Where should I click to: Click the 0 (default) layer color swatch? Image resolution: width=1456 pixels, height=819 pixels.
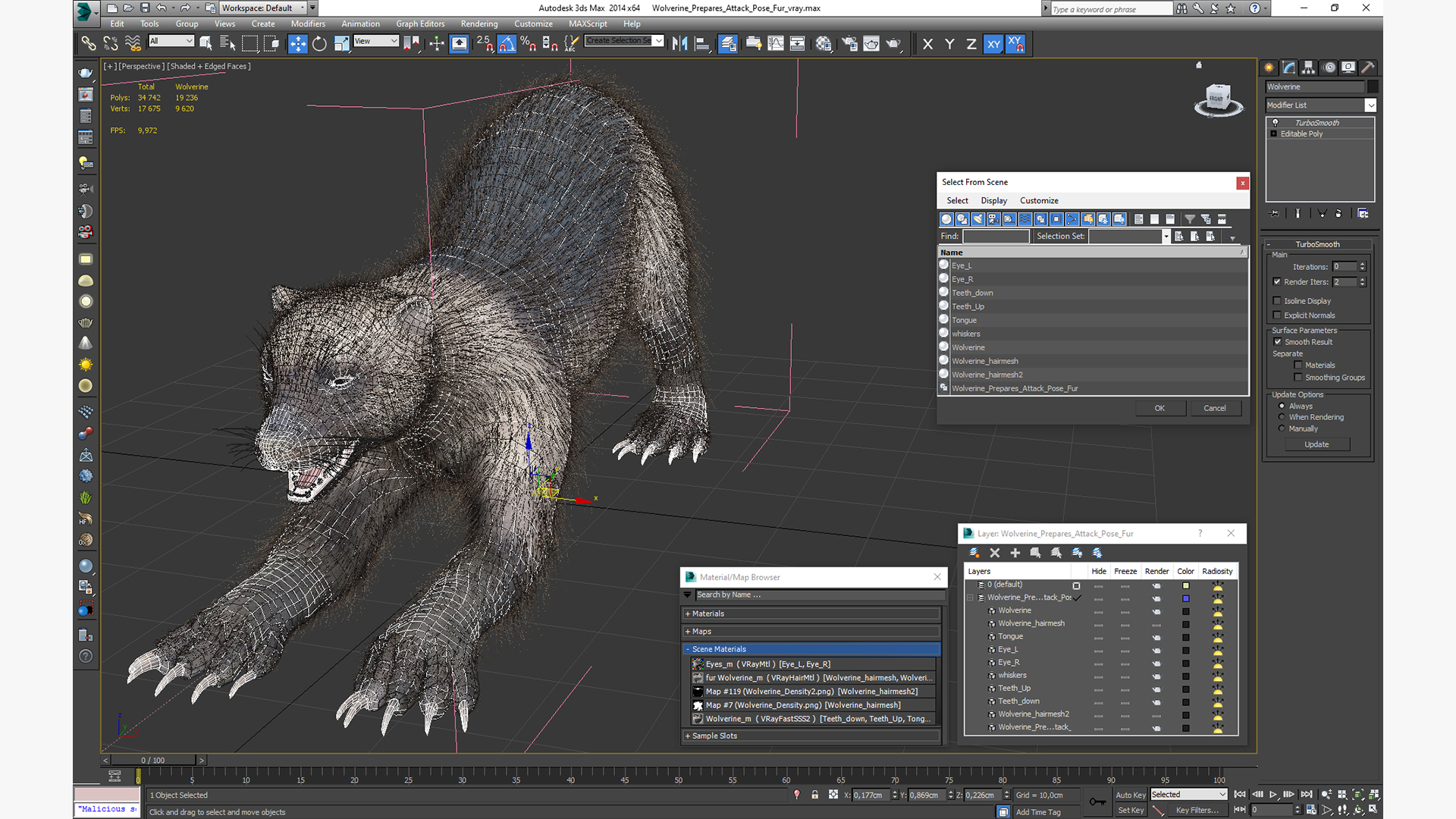[1185, 585]
